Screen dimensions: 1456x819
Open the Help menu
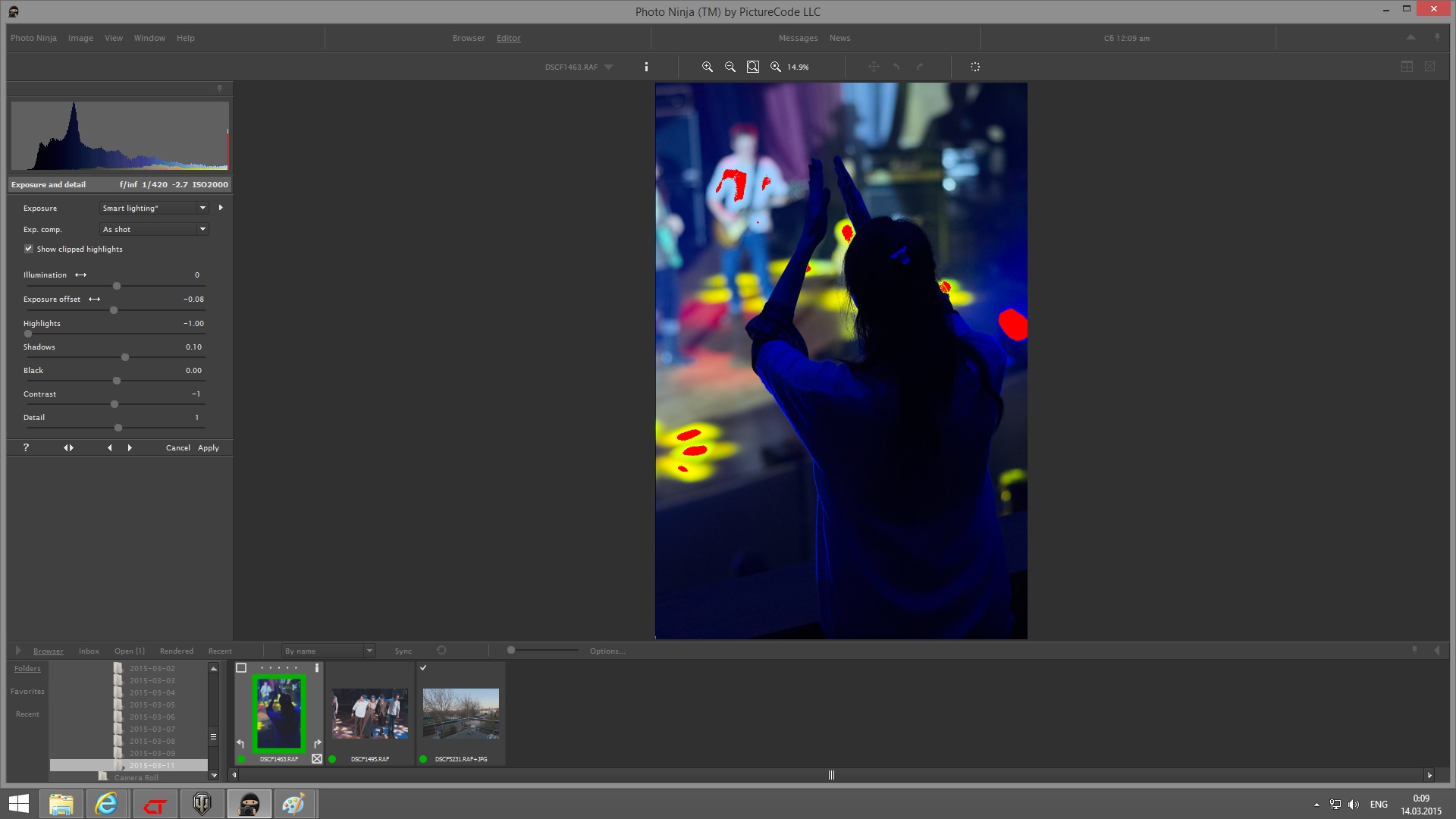point(186,38)
